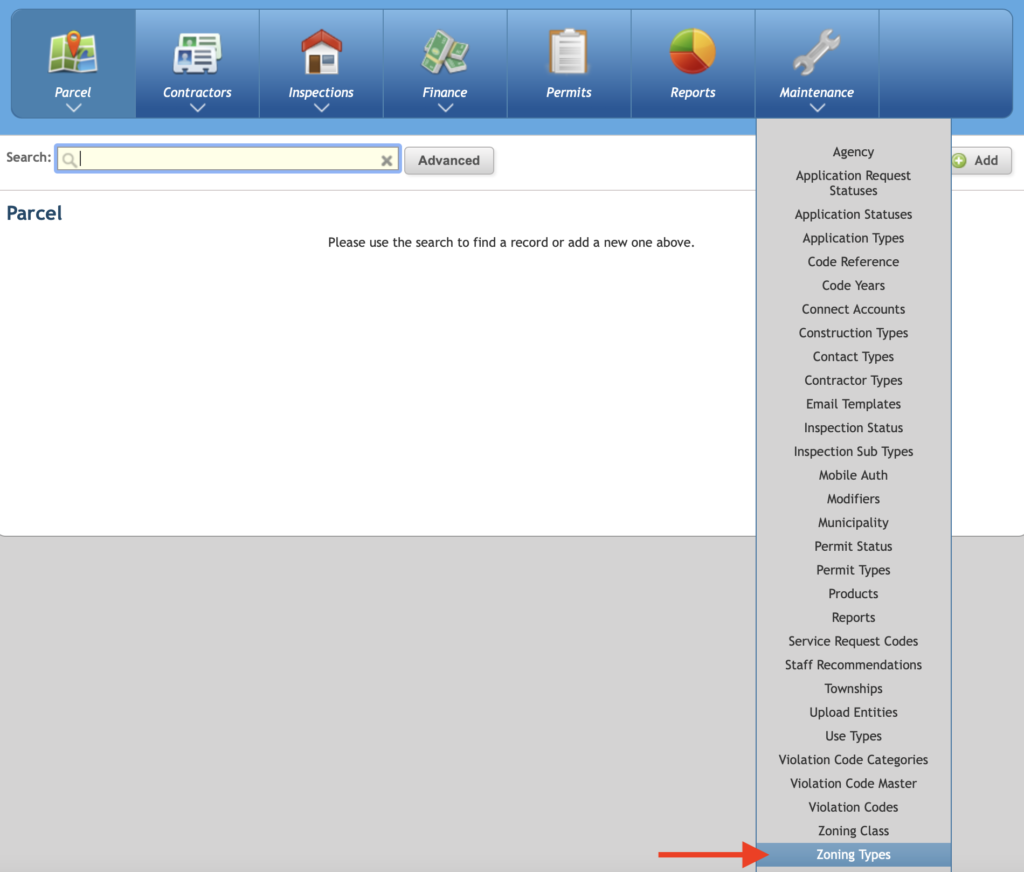Click the 'Search:' field label
The image size is (1024, 872).
[x=28, y=157]
